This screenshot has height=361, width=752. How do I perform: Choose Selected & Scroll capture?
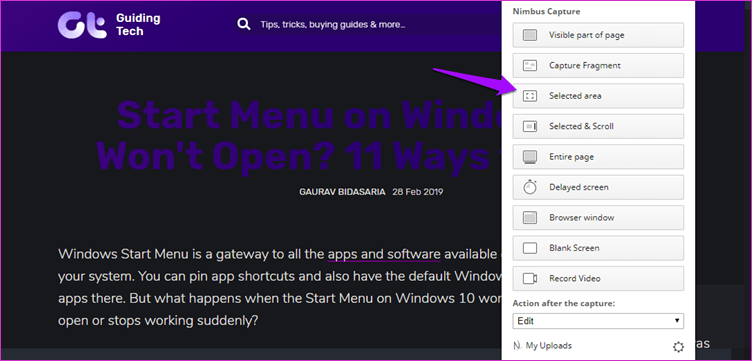click(x=598, y=127)
